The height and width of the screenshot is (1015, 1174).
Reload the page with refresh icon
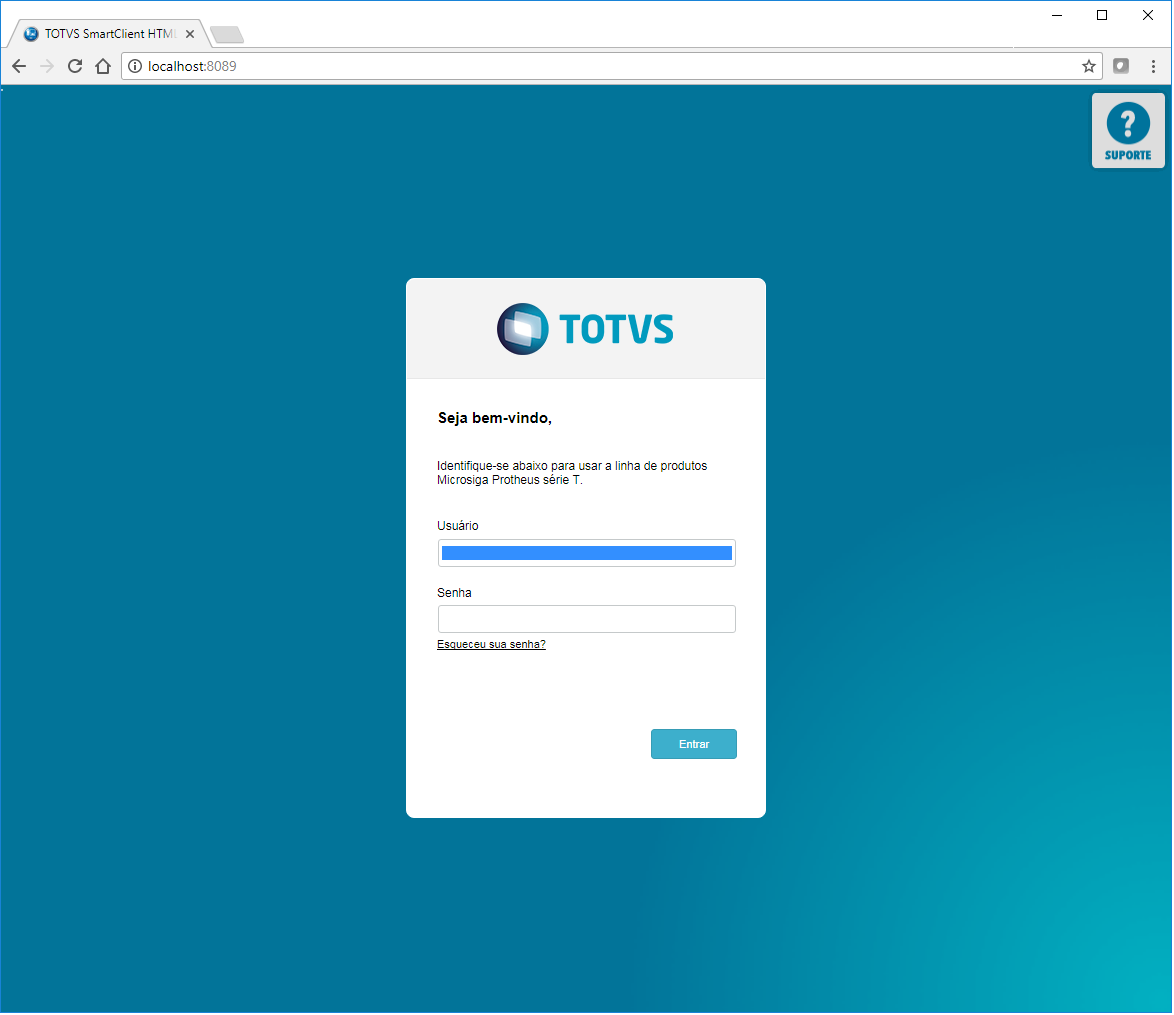coord(75,66)
